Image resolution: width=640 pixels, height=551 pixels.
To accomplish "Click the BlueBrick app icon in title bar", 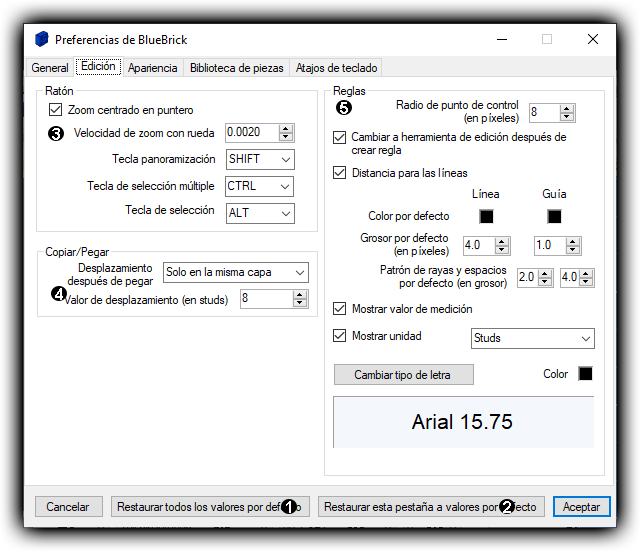I will pyautogui.click(x=42, y=40).
